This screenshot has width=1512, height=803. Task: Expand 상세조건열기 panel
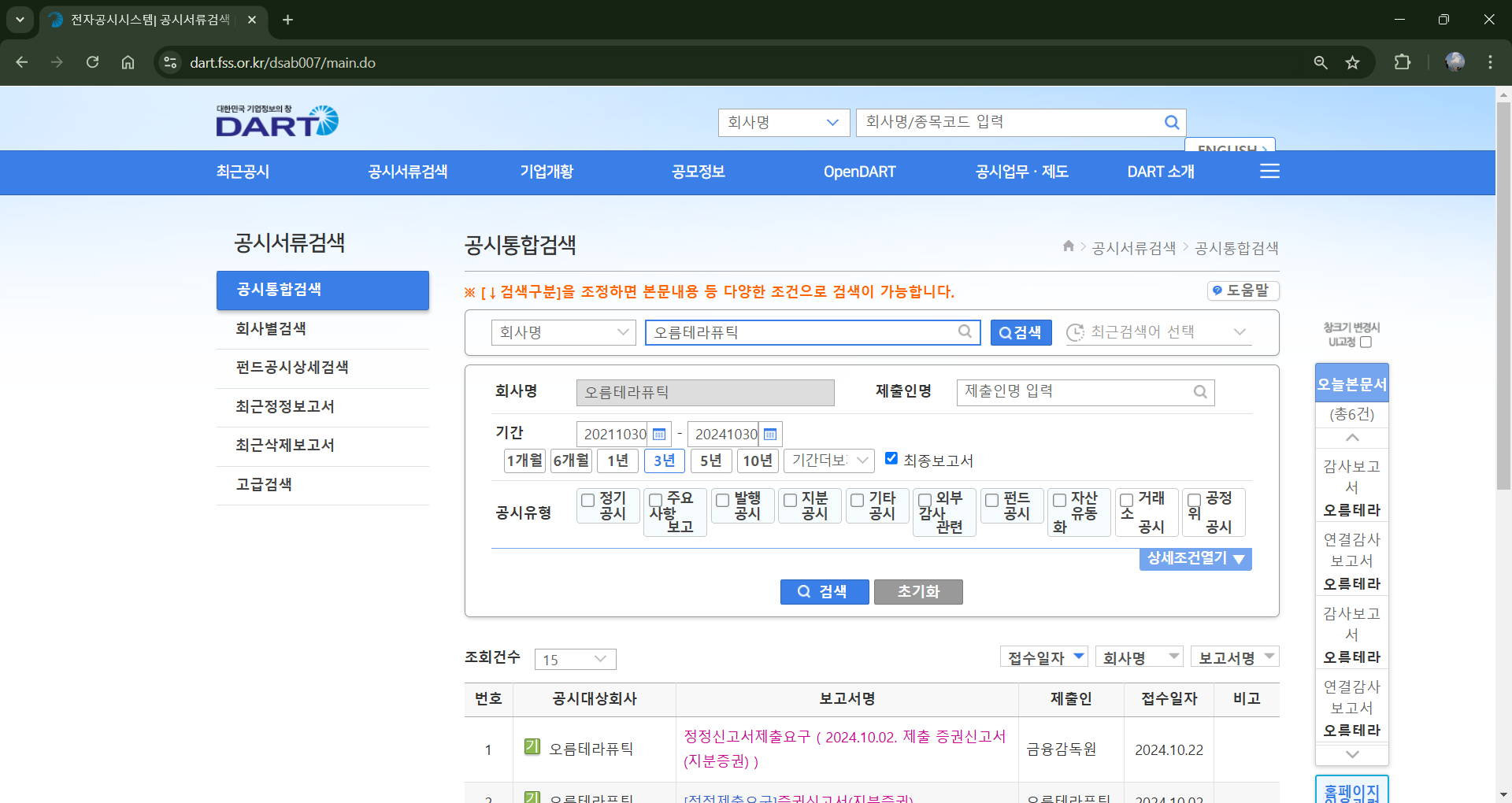[x=1195, y=558]
